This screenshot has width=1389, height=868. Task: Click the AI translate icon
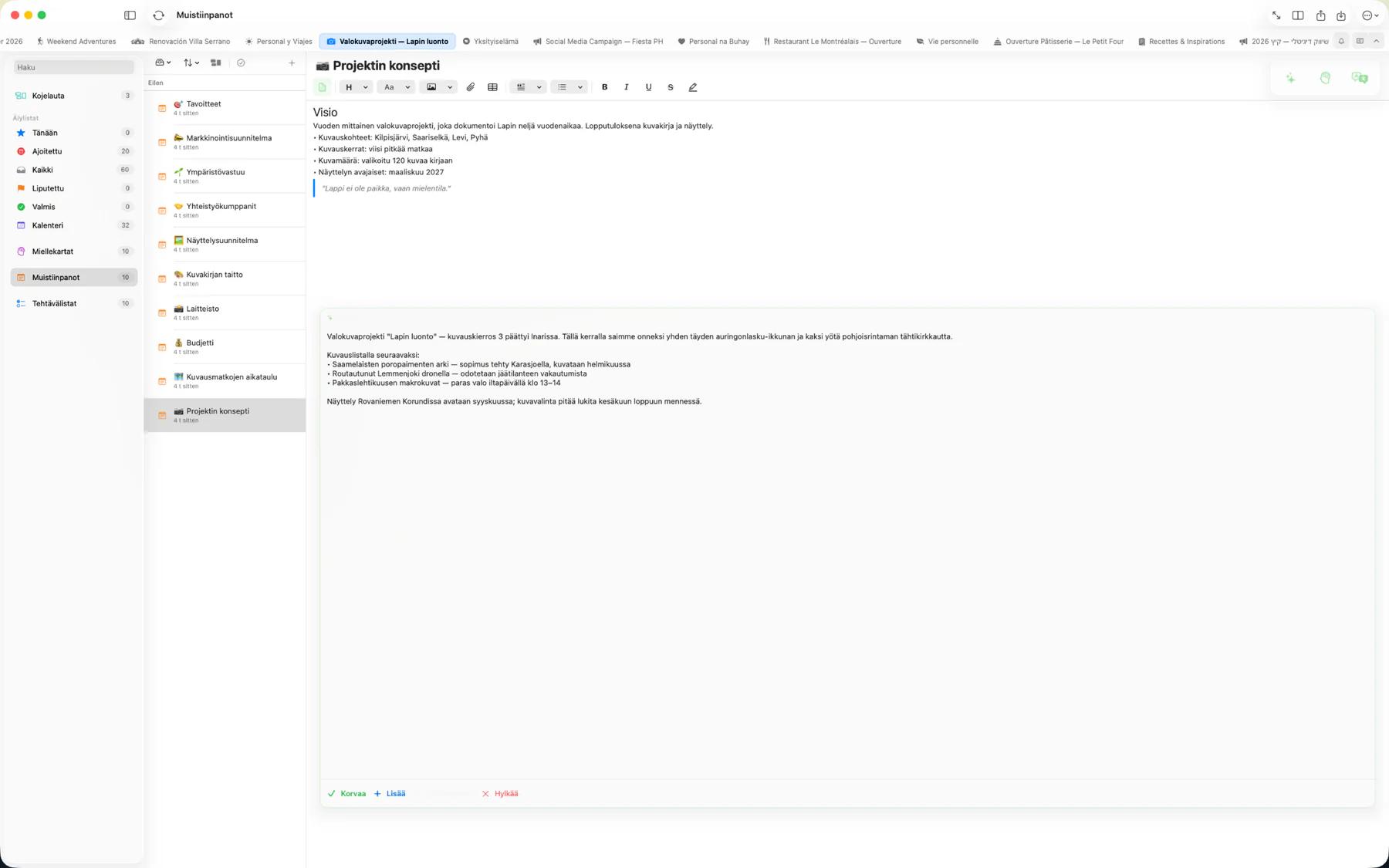pyautogui.click(x=1359, y=78)
